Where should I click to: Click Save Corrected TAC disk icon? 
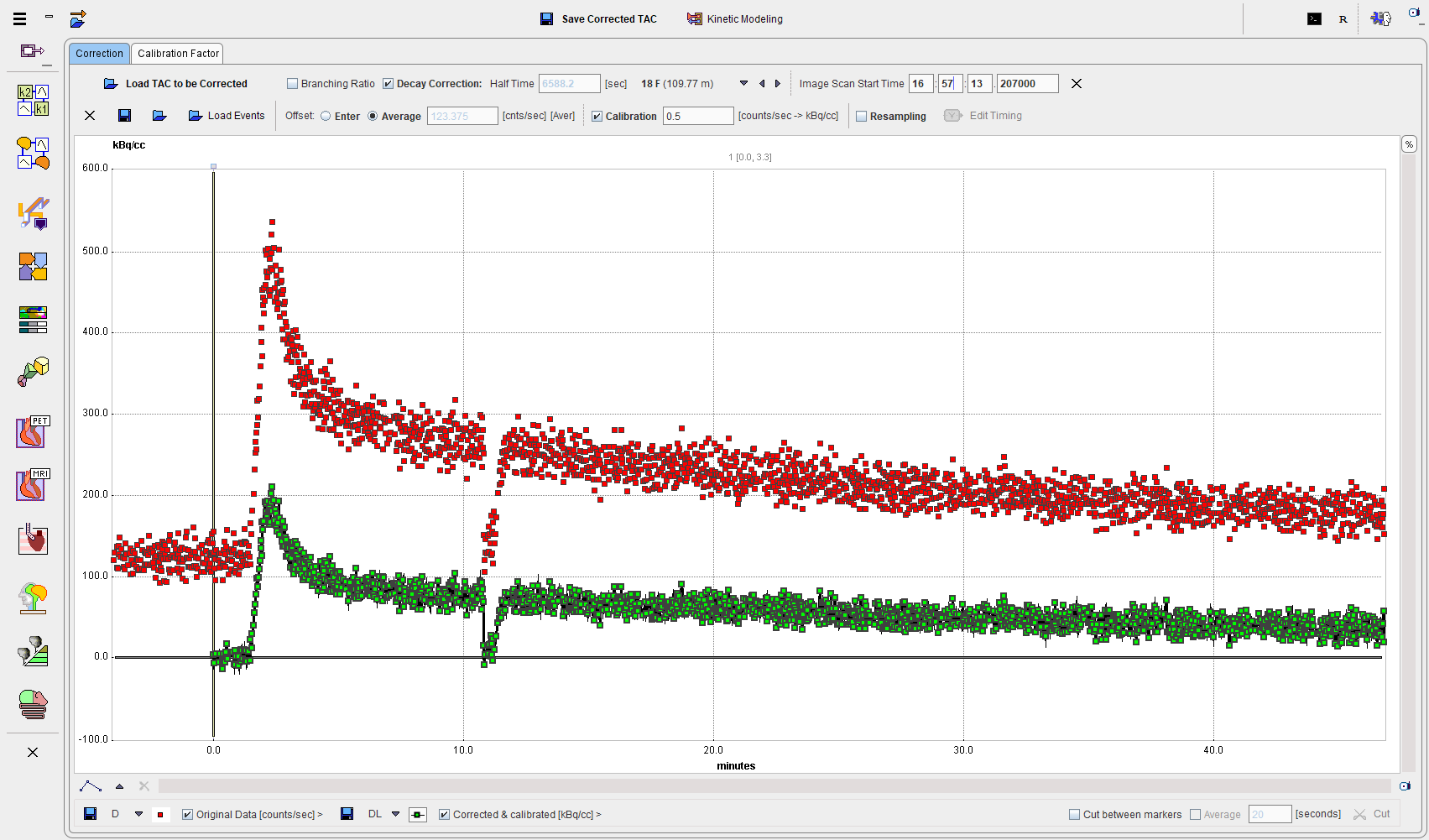[x=547, y=18]
